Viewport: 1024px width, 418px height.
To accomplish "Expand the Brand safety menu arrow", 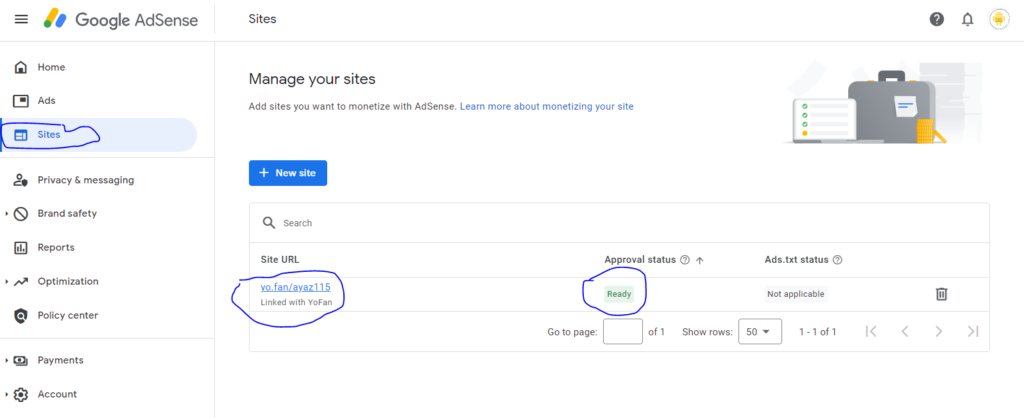I will tap(7, 214).
